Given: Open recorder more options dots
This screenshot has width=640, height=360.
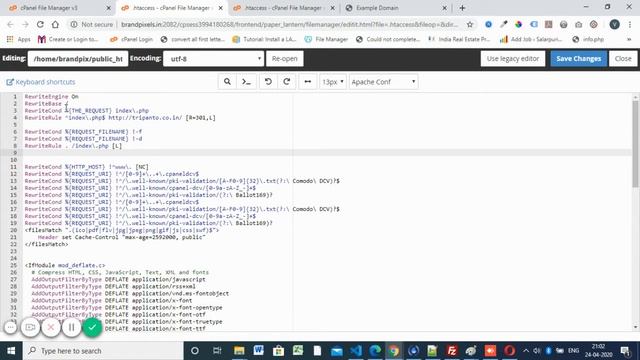Looking at the screenshot, I should coord(11,327).
